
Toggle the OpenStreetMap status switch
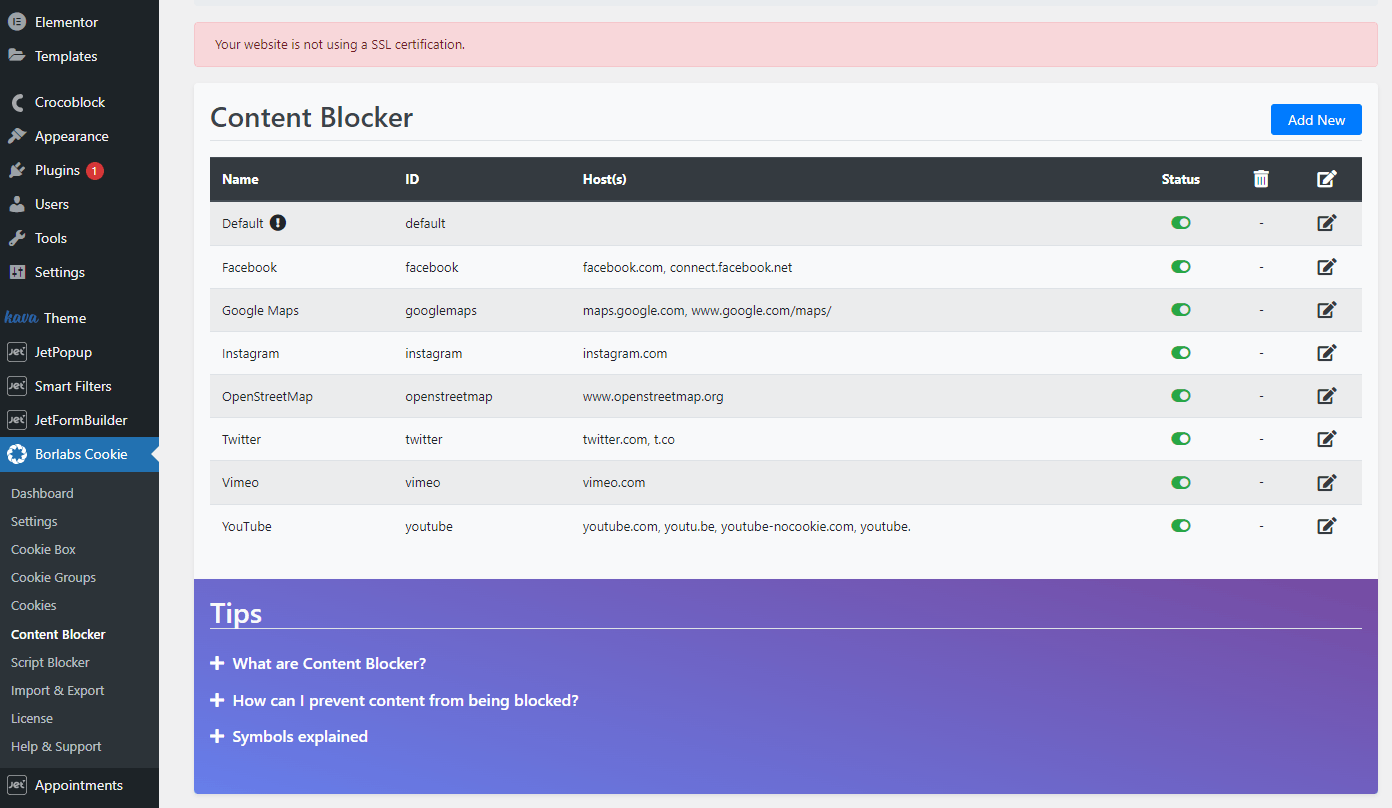pyautogui.click(x=1181, y=396)
